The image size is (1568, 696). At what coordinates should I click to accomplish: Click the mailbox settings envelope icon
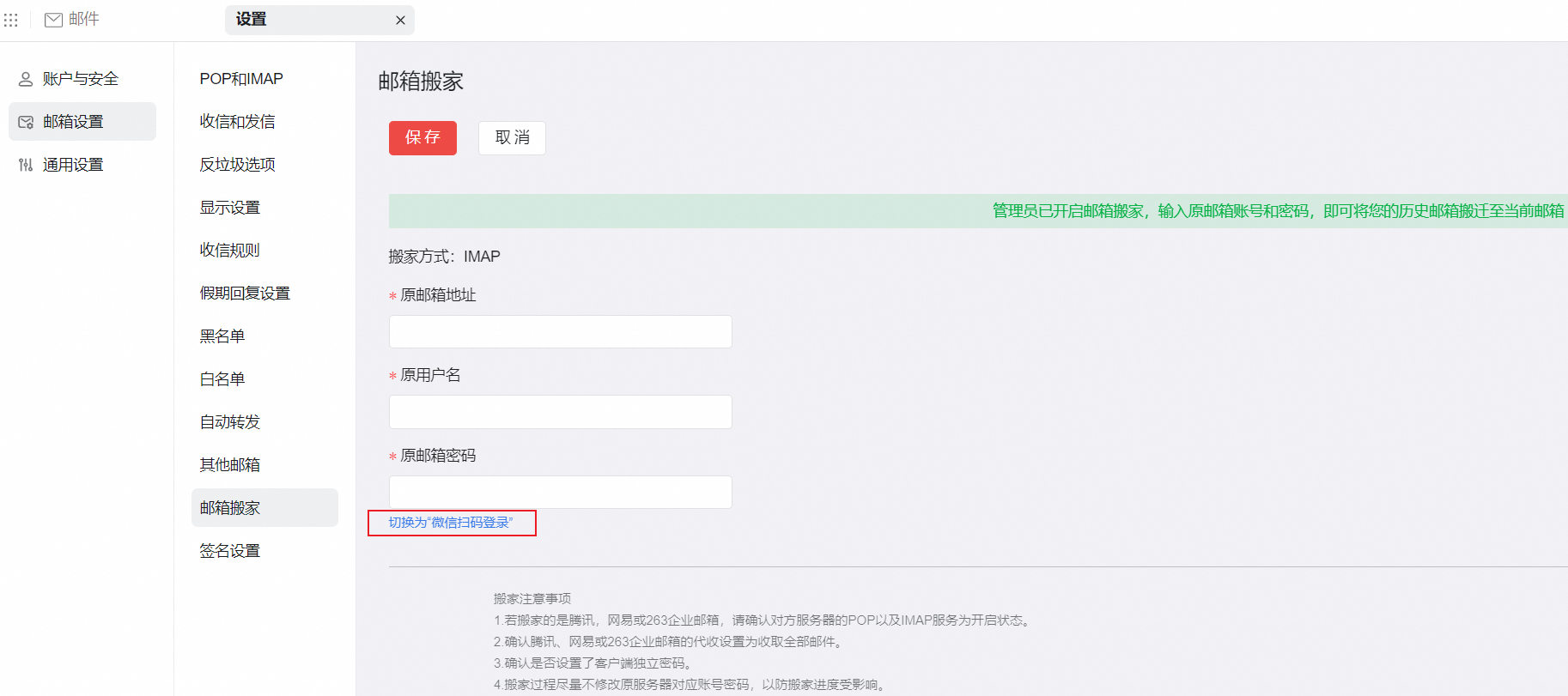pos(26,122)
